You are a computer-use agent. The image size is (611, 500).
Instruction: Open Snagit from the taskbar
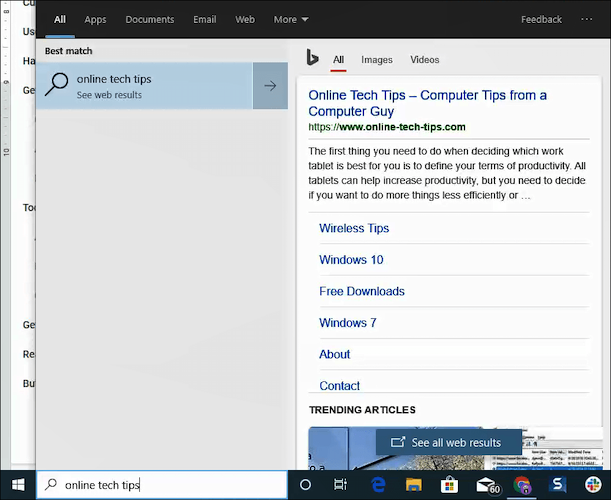click(x=559, y=485)
